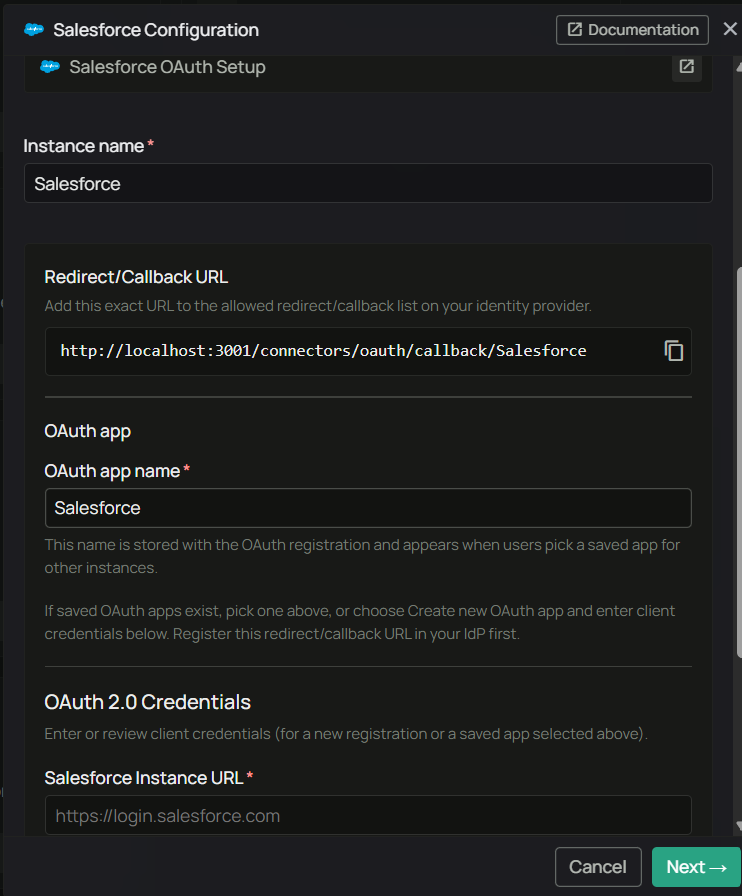
Task: Click the Salesforce cloud icon beside OAuth Setup
Action: 50,67
